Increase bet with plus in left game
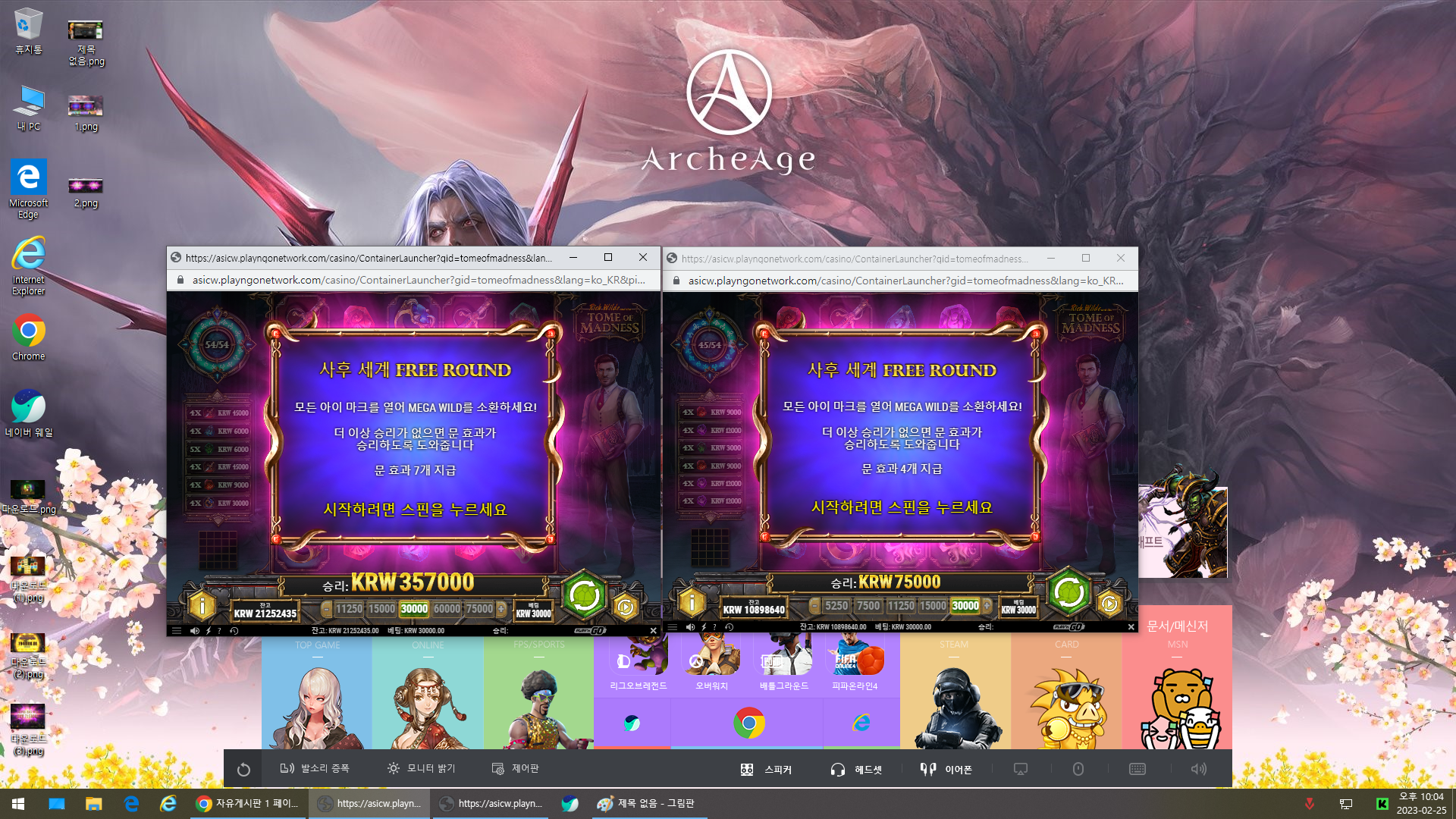Viewport: 1456px width, 819px height. [501, 609]
